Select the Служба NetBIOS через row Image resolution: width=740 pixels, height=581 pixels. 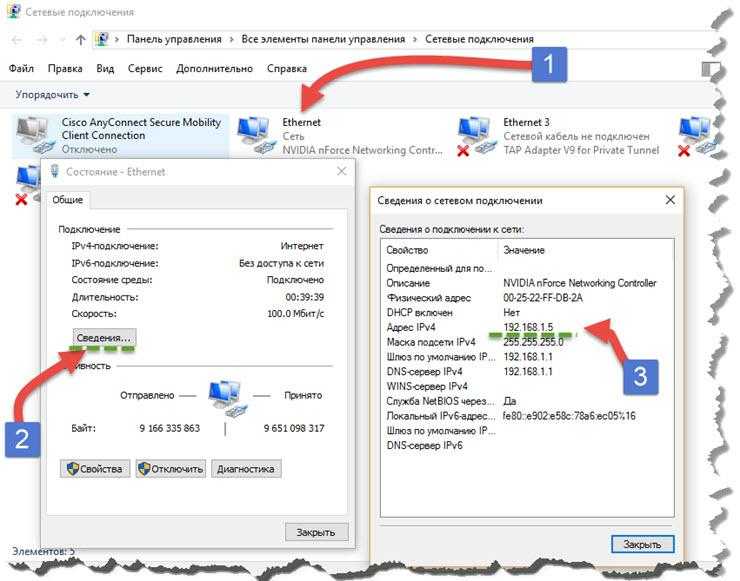click(527, 401)
